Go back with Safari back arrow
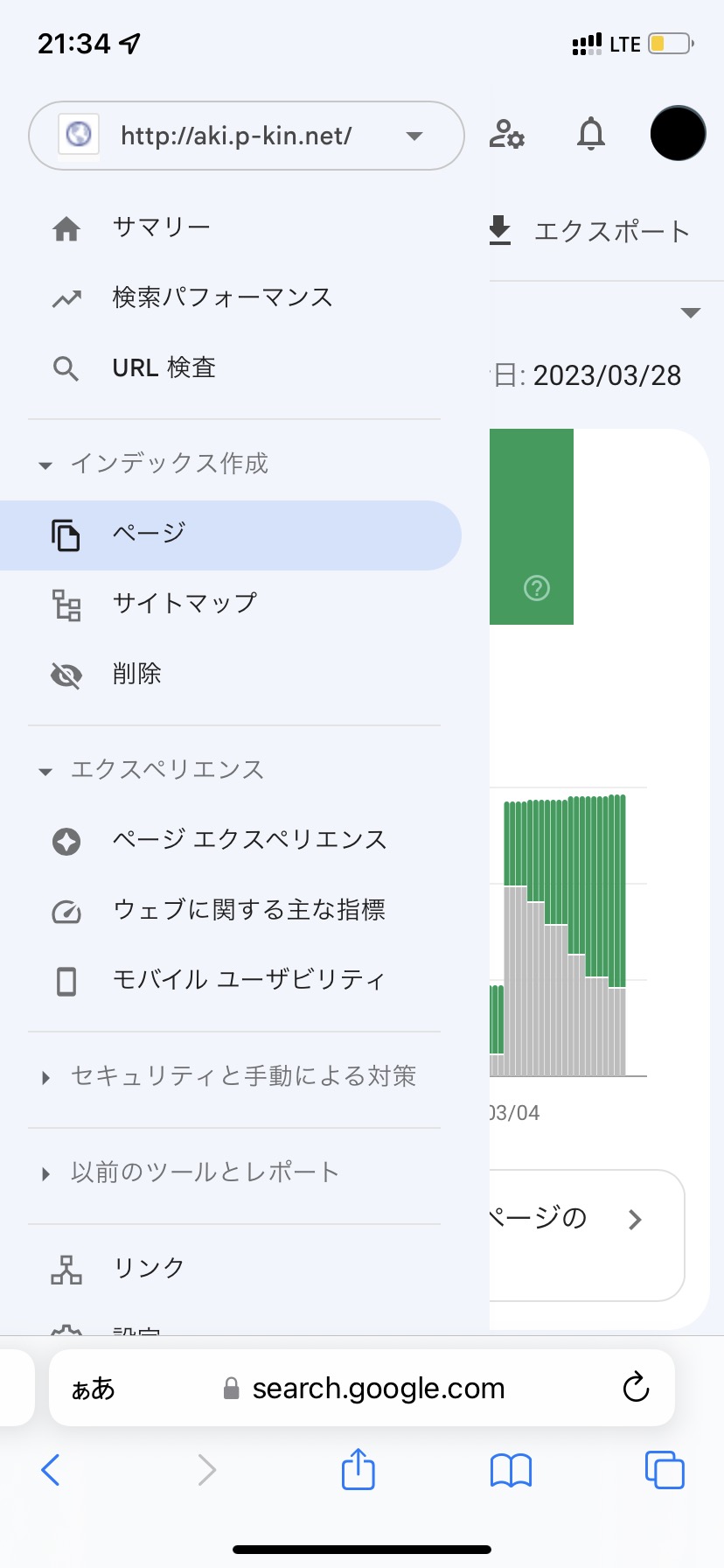 (x=51, y=1470)
